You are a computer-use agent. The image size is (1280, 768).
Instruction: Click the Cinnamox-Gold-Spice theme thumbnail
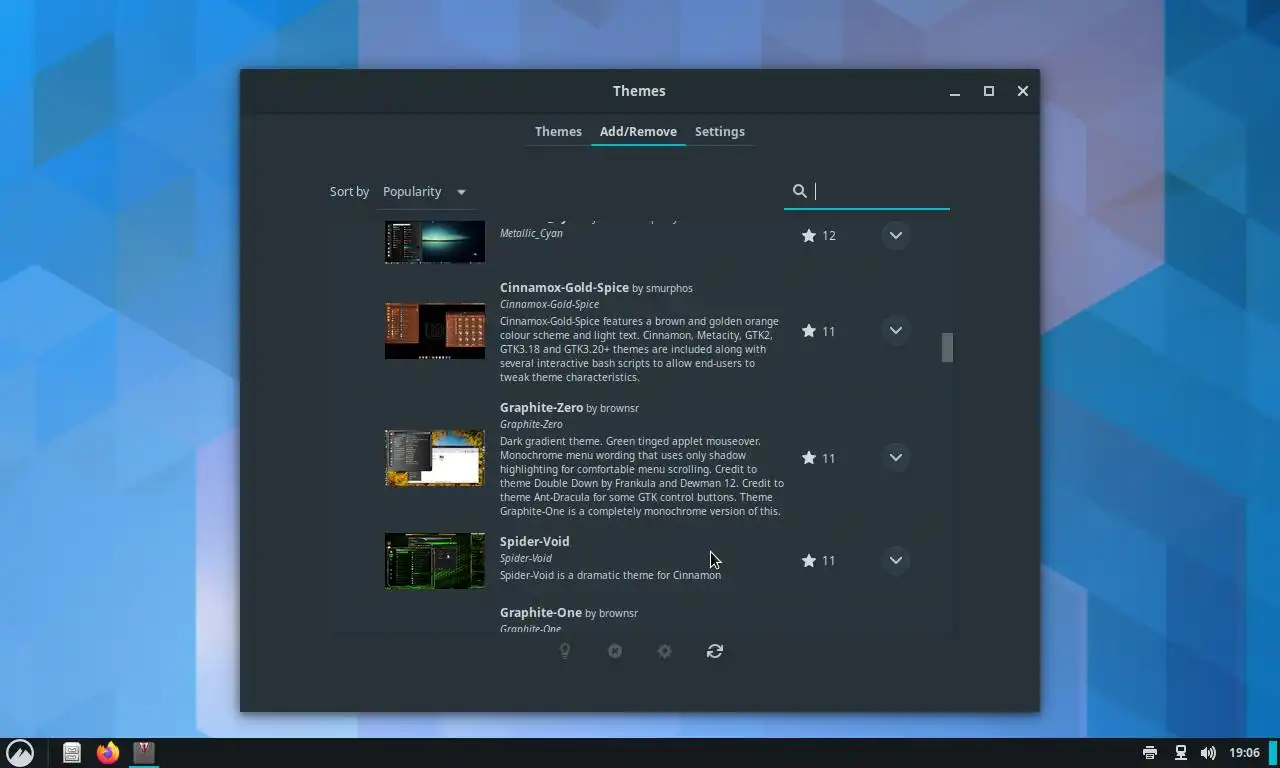(435, 331)
